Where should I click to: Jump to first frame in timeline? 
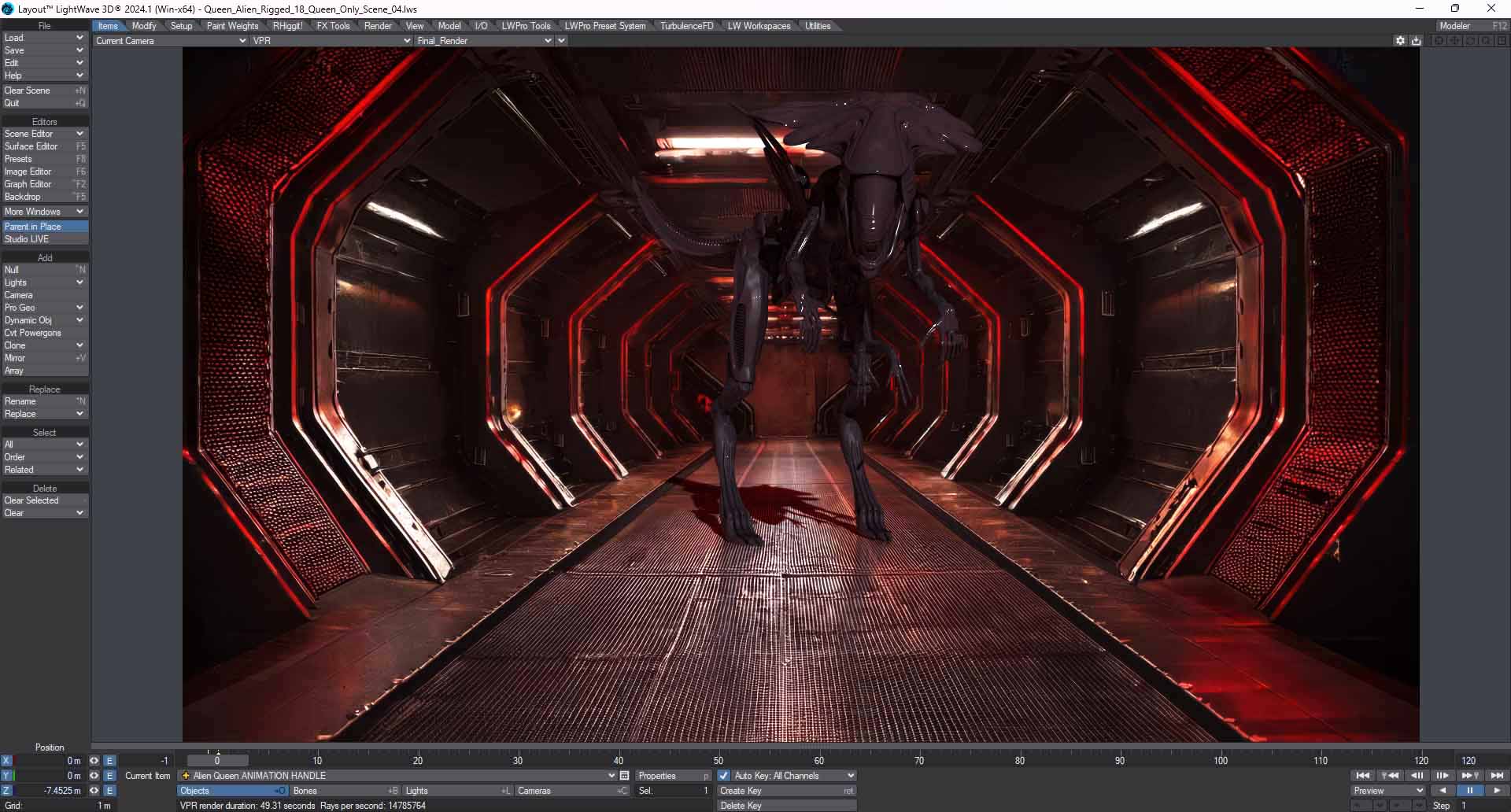point(1363,776)
